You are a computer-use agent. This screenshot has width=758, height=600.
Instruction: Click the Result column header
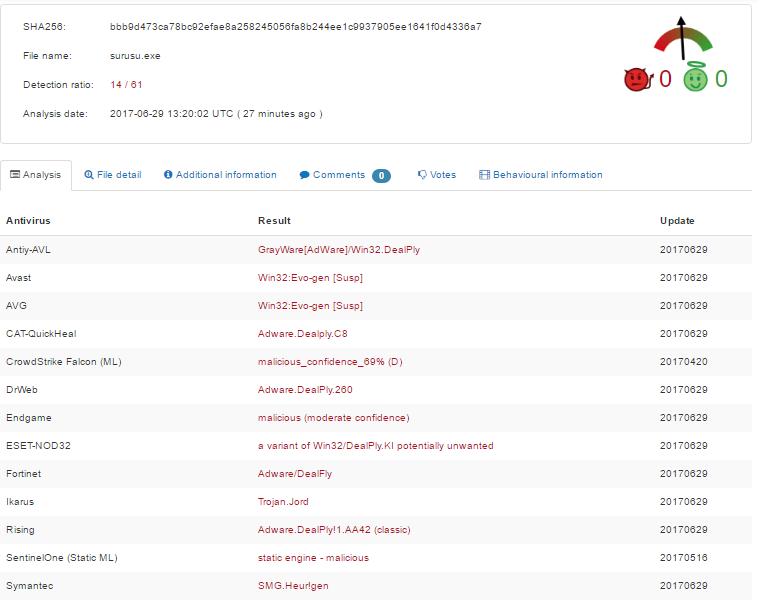point(274,221)
